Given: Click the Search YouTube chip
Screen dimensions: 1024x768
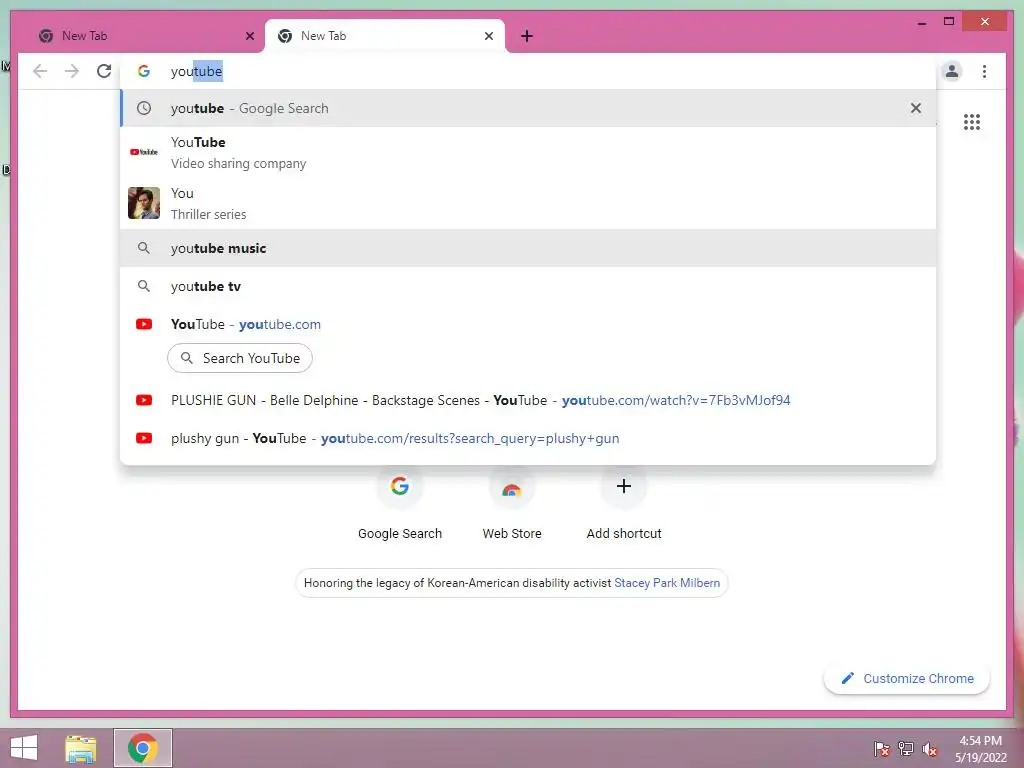Looking at the screenshot, I should (240, 358).
